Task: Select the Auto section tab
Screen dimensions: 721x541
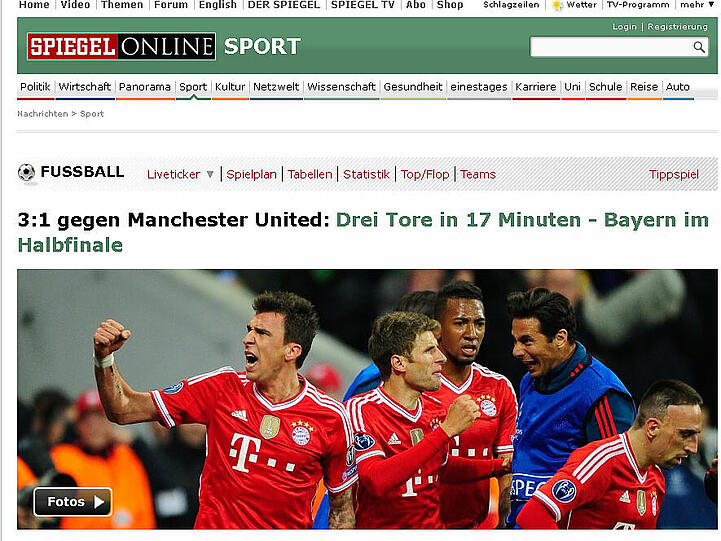Action: click(x=678, y=87)
